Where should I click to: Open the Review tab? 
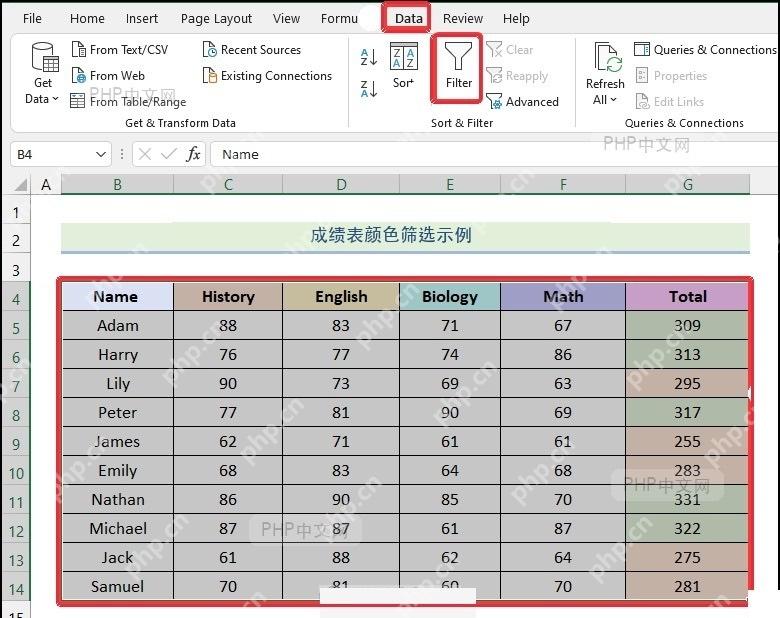[x=463, y=18]
